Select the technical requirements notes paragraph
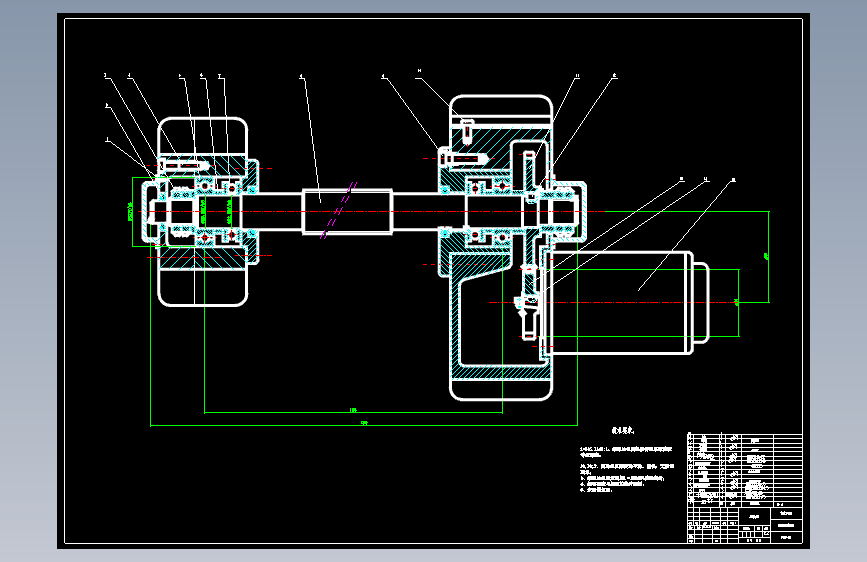 click(x=626, y=469)
